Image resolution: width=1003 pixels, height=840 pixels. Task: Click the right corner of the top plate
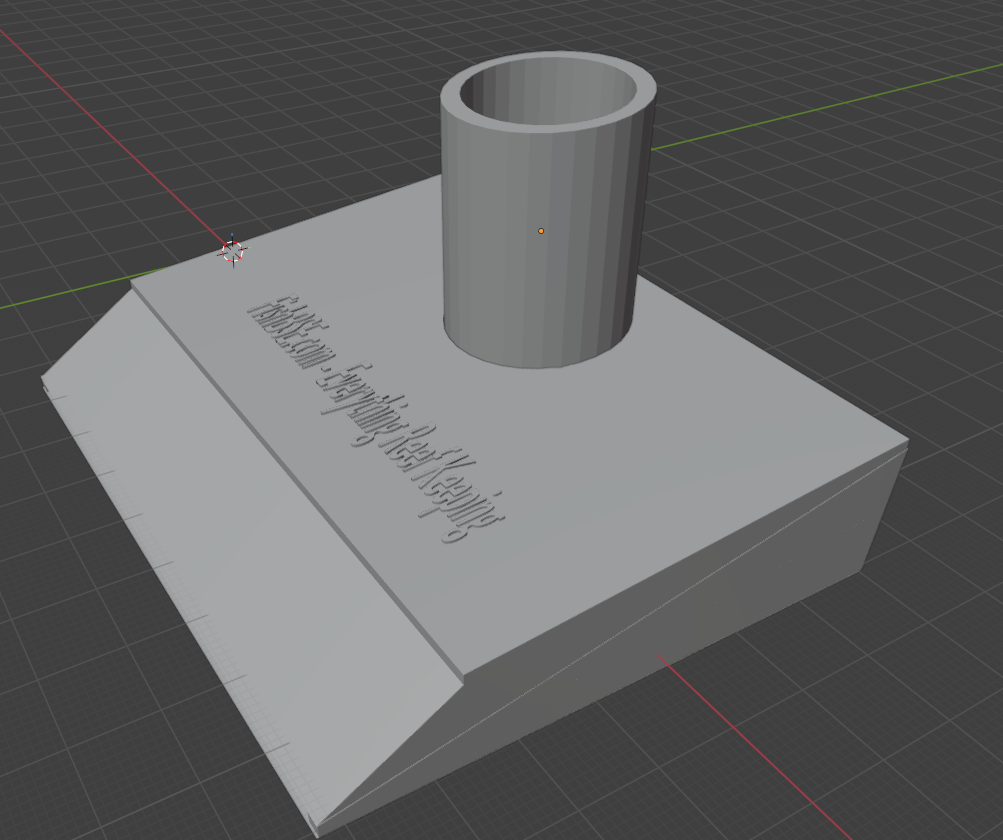pyautogui.click(x=906, y=447)
